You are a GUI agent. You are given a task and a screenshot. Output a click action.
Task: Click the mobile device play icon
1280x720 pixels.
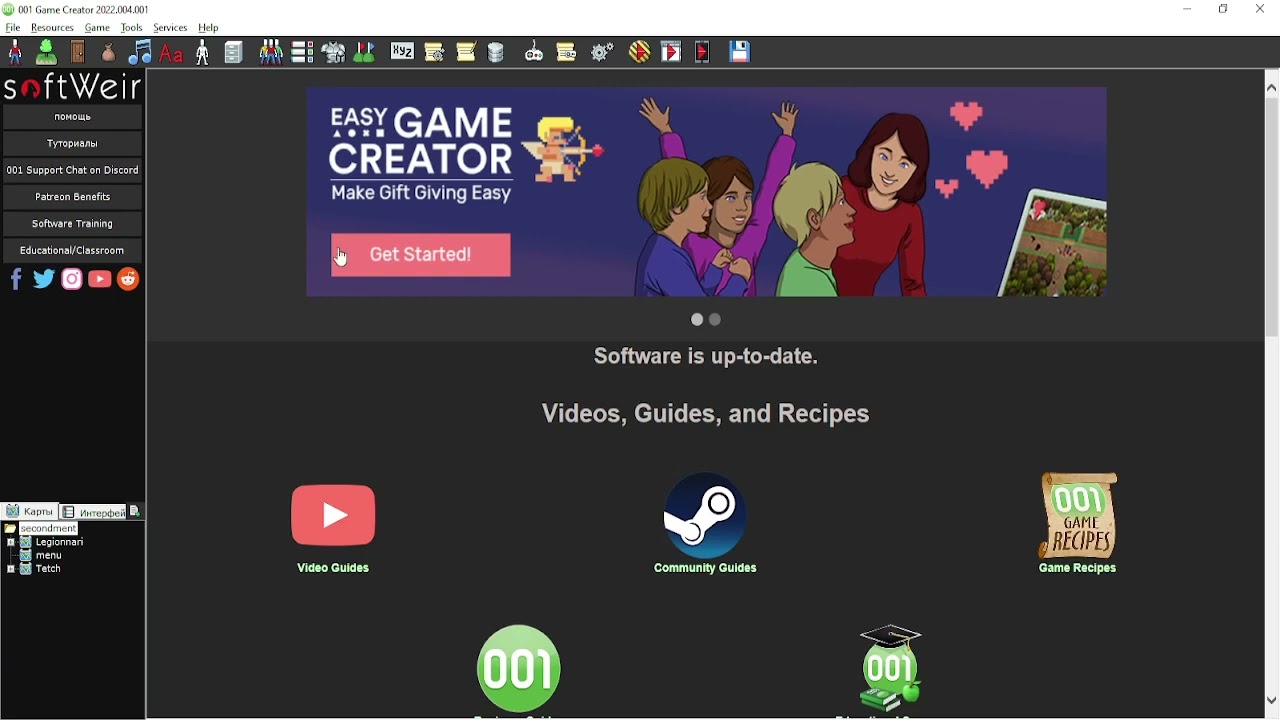(x=703, y=52)
